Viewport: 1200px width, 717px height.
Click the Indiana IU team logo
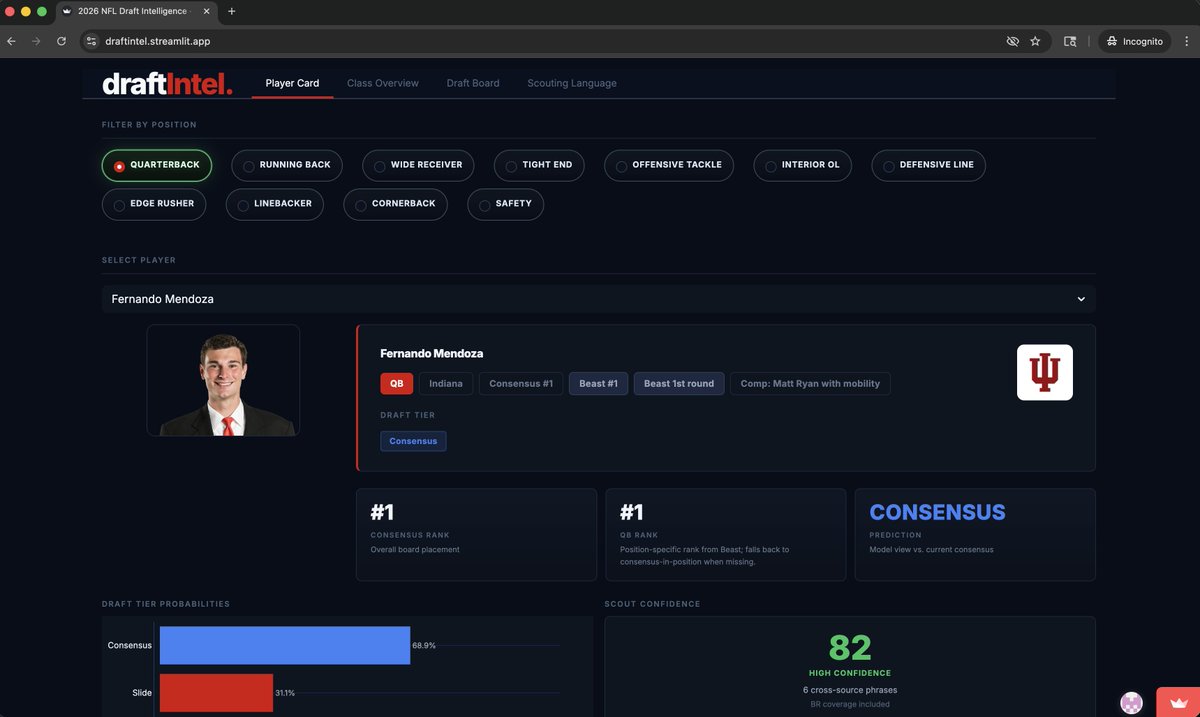click(x=1044, y=372)
